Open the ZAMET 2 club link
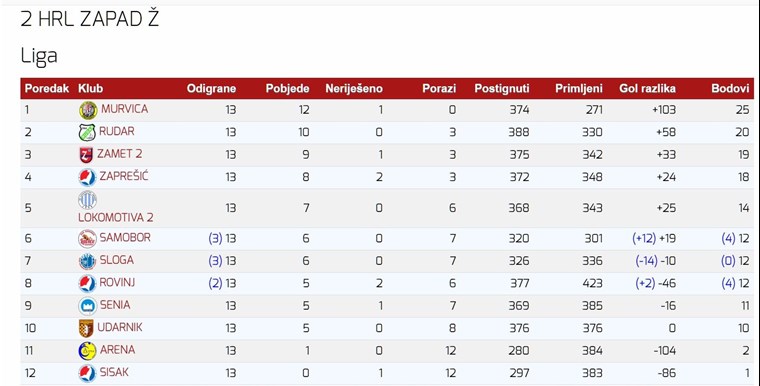Viewport: 760px width, 386px height. pyautogui.click(x=119, y=154)
